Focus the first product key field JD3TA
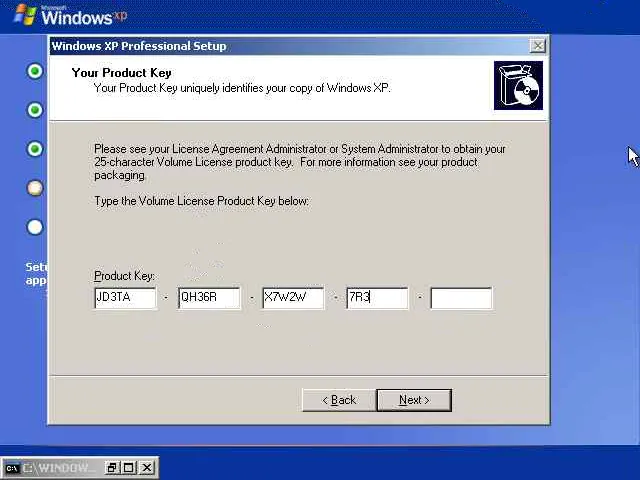 click(125, 298)
